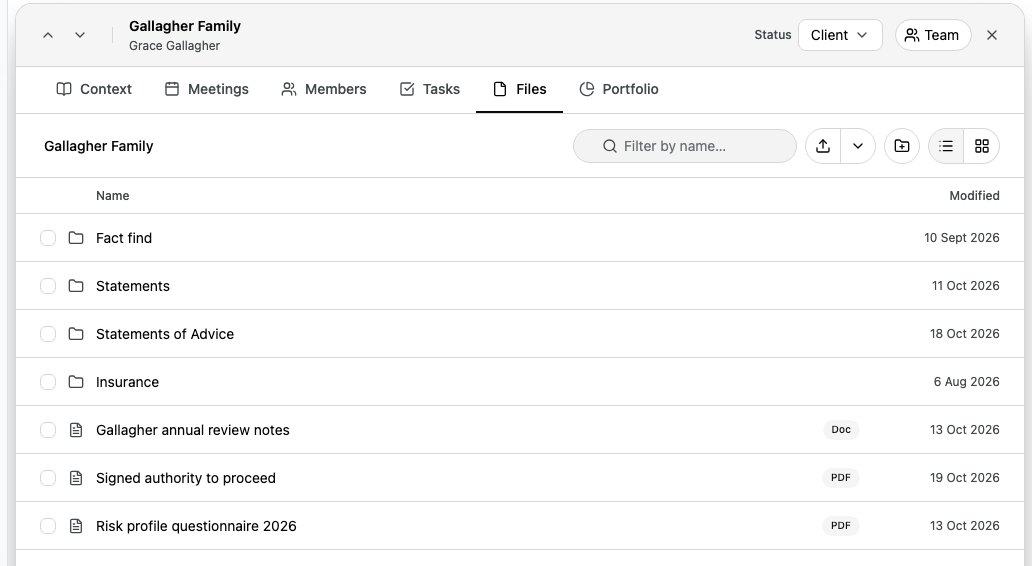Check Signed authority to proceed checkbox

pyautogui.click(x=48, y=478)
